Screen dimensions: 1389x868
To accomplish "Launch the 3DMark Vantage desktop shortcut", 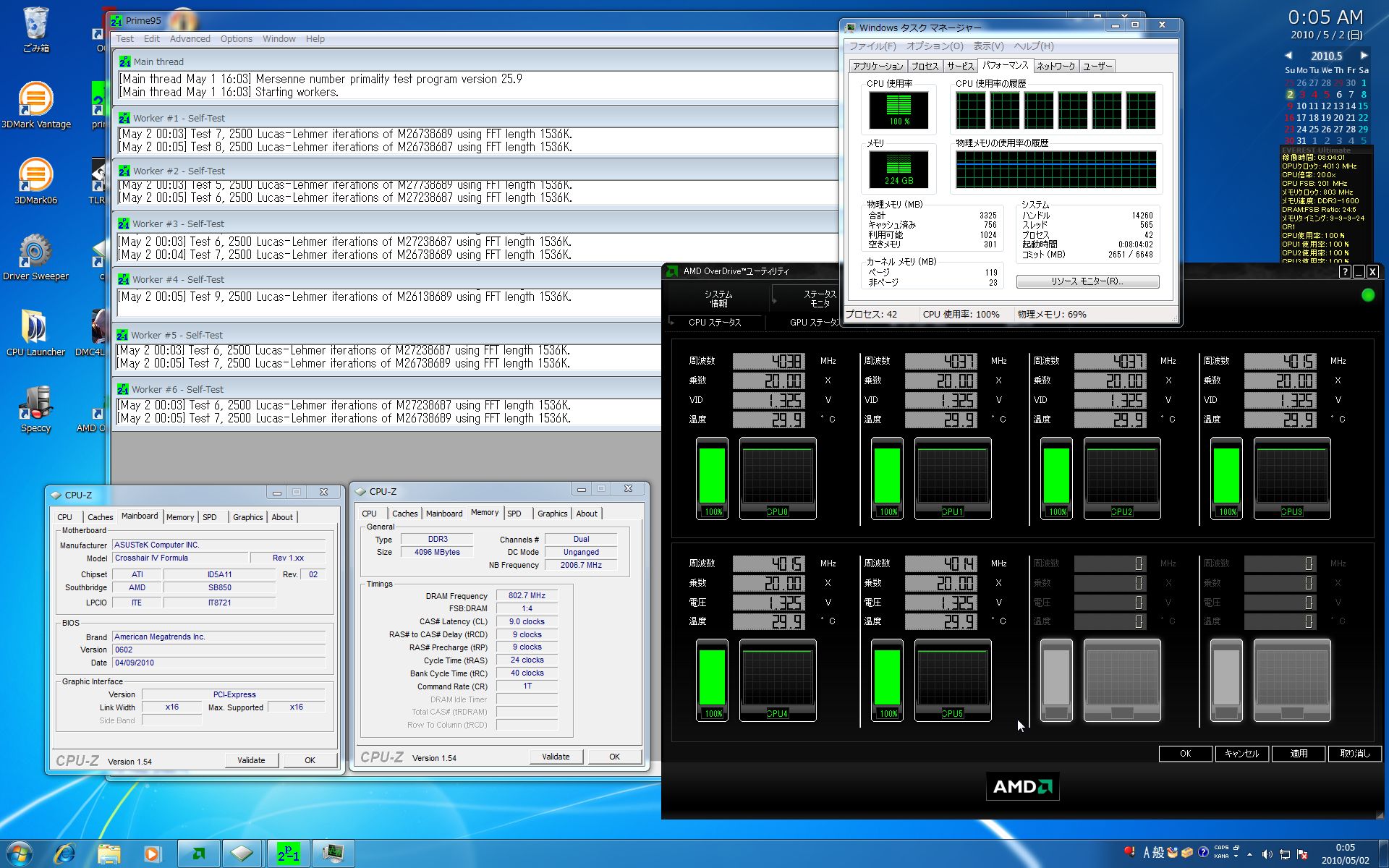I will (35, 105).
